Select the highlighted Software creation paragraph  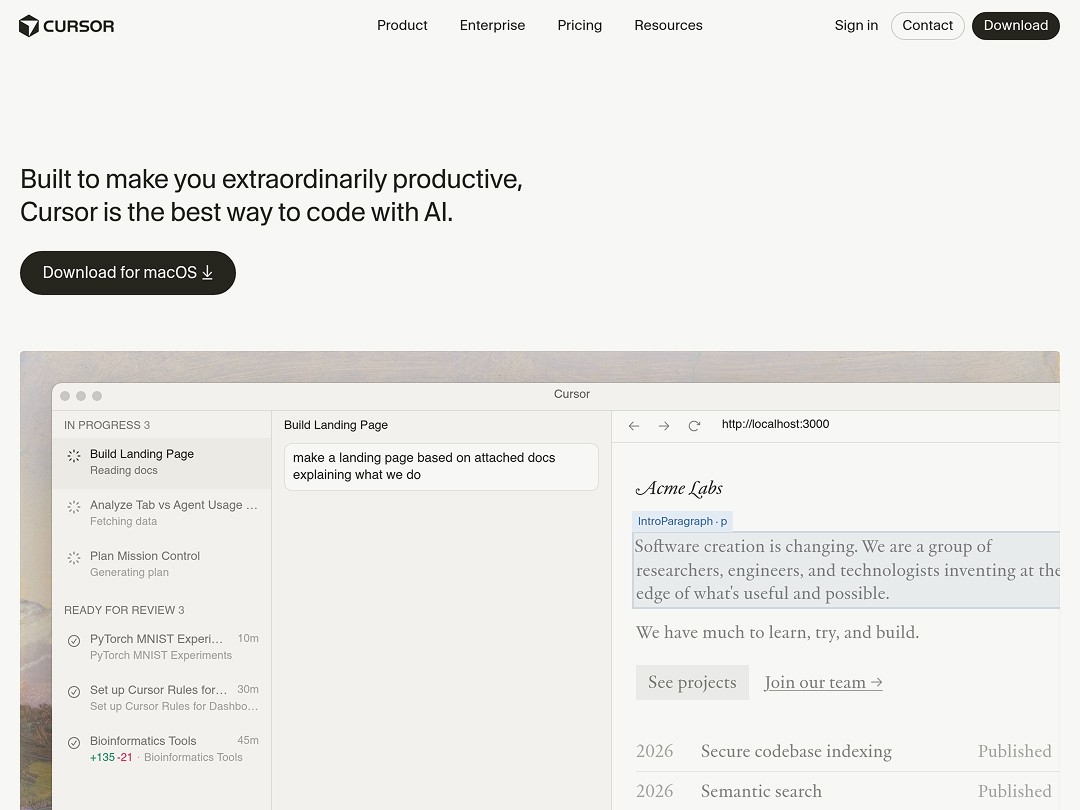point(846,570)
